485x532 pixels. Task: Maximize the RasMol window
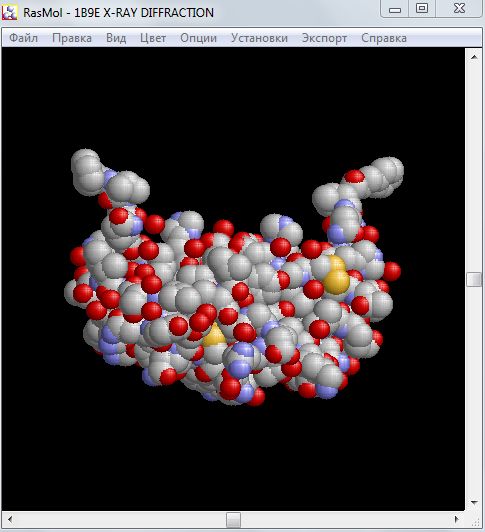pyautogui.click(x=422, y=9)
